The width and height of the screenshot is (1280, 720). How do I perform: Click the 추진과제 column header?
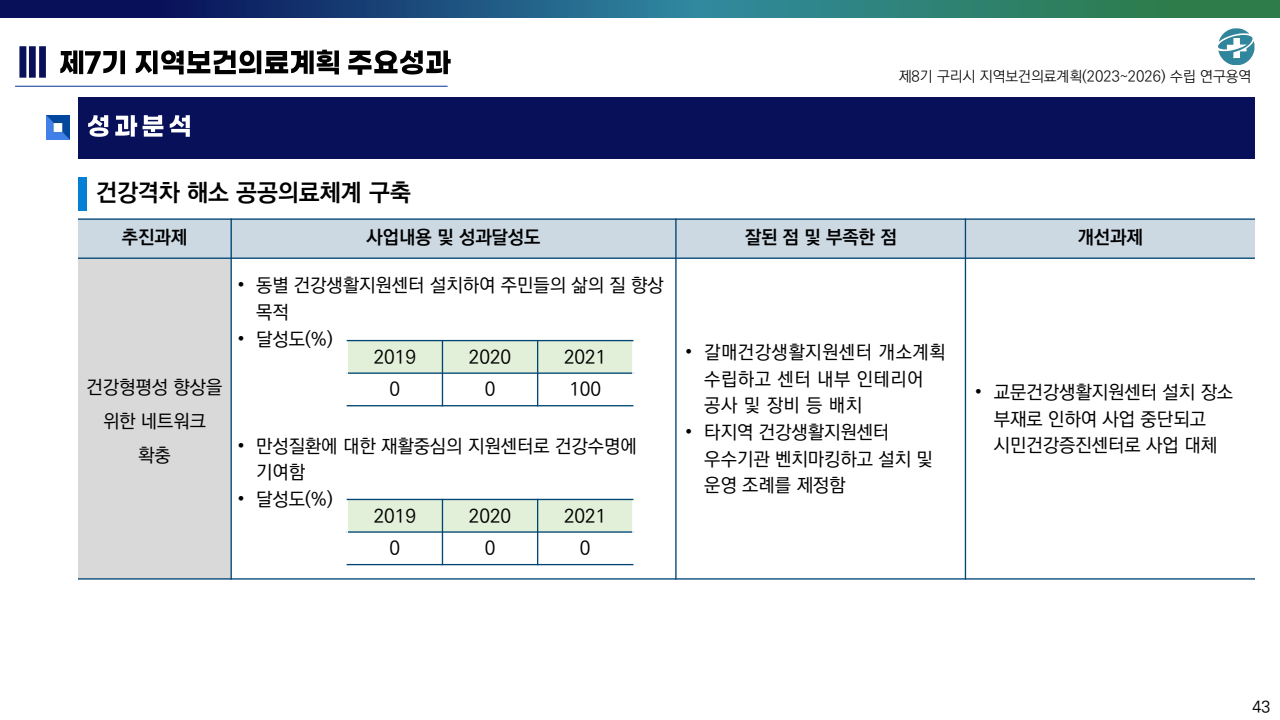154,238
